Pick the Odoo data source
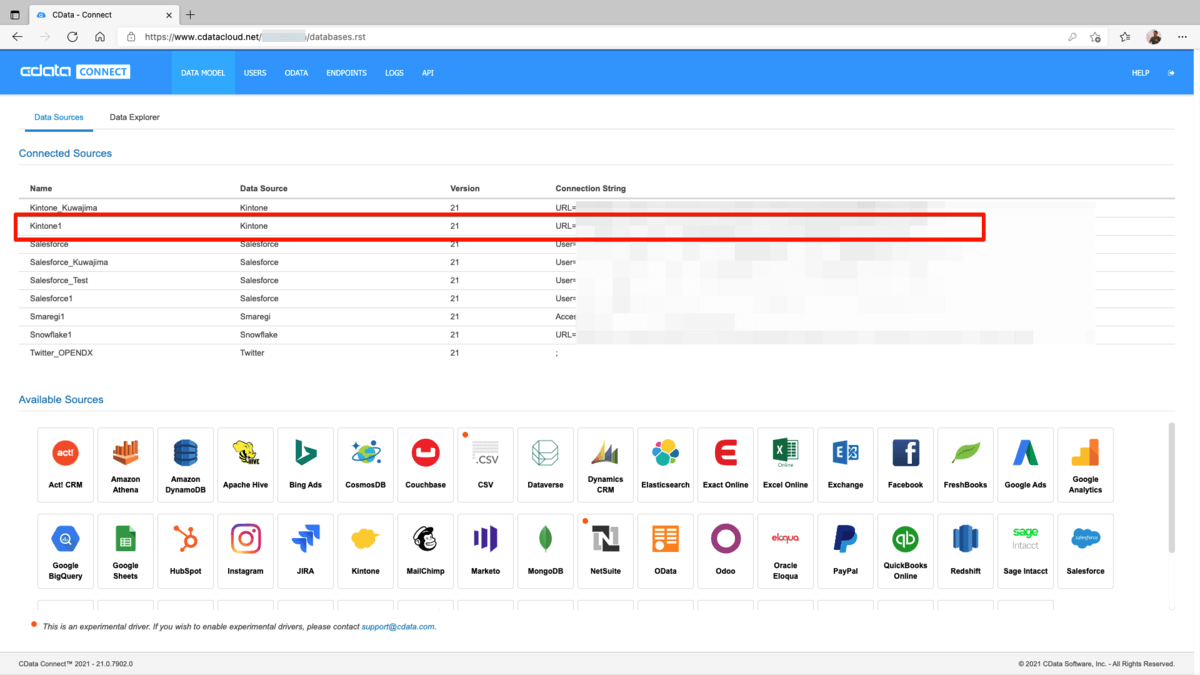This screenshot has width=1200, height=675. 725,551
